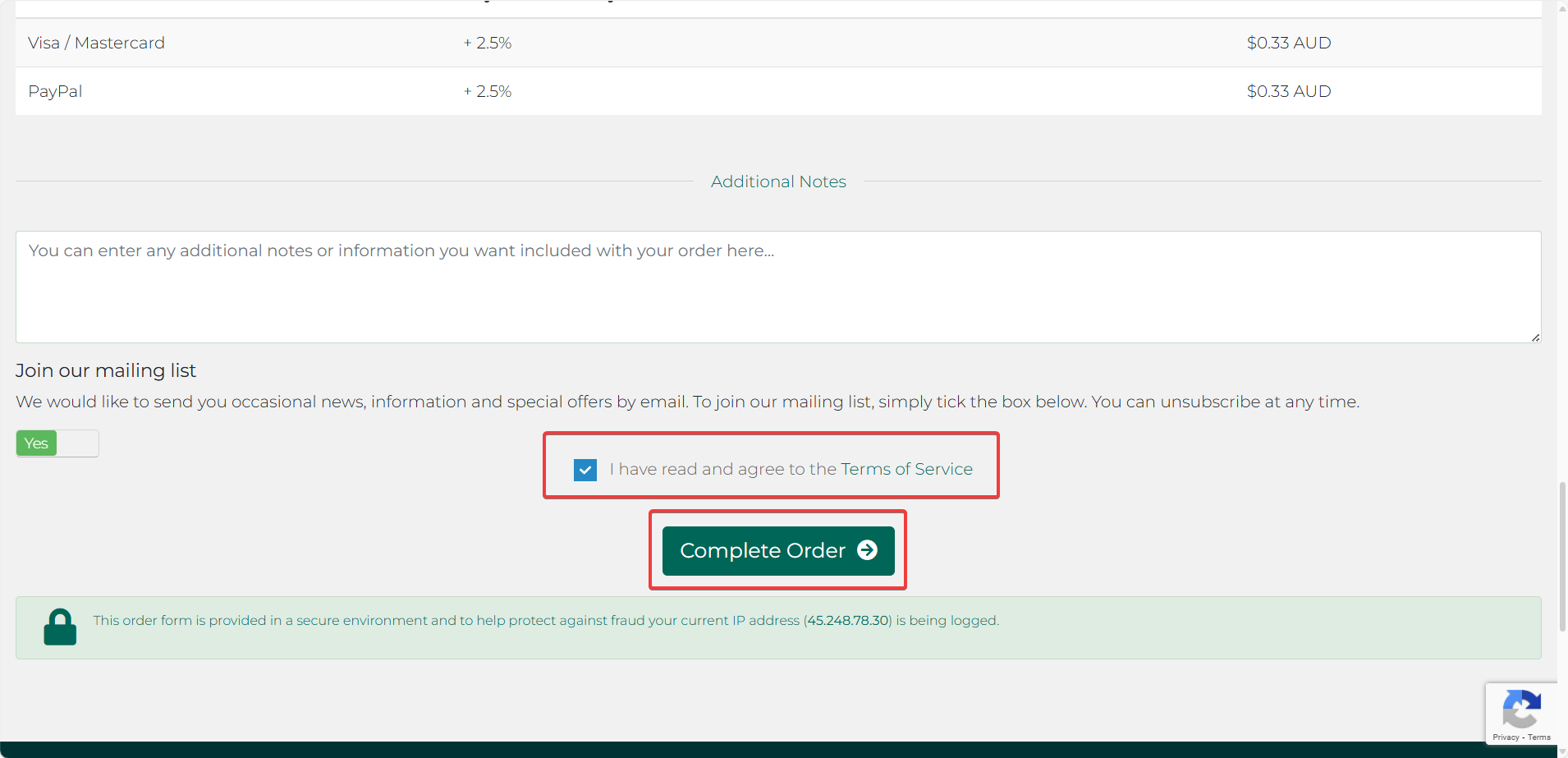Screen dimensions: 1568x758
Task: Click the green padlock security icon
Action: coord(60,627)
